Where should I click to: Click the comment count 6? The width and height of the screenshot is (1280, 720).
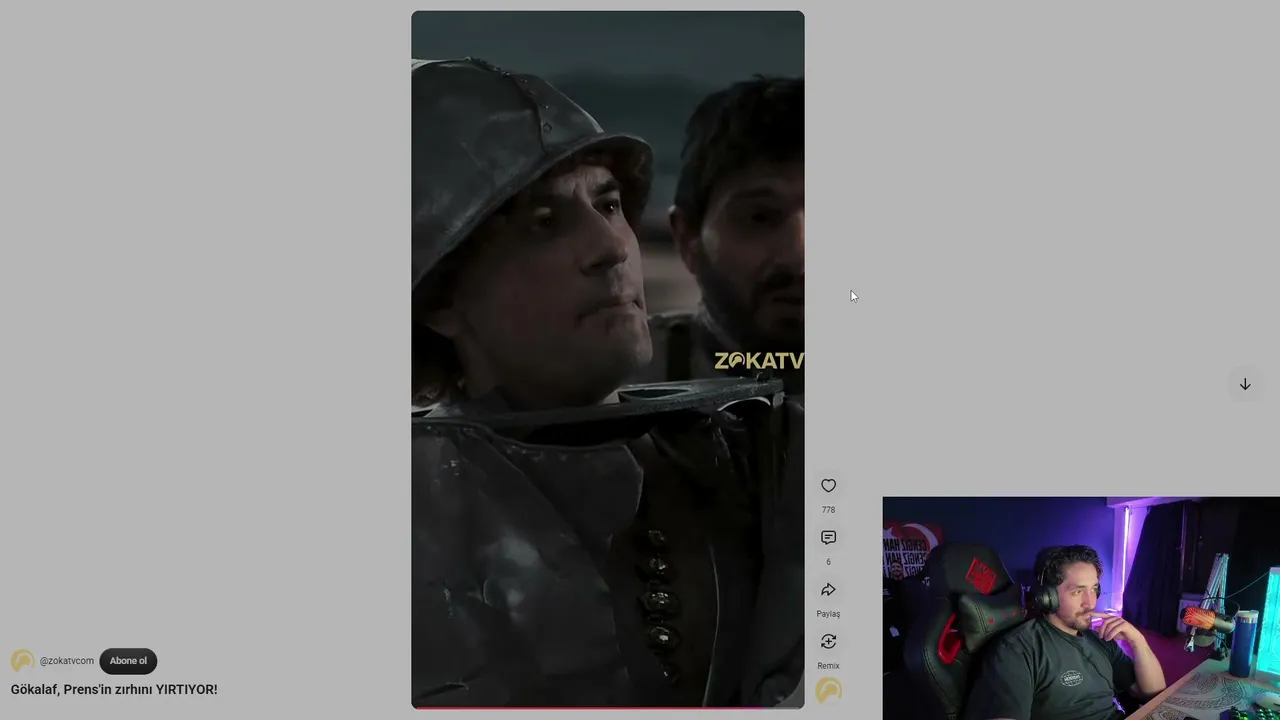click(x=828, y=562)
